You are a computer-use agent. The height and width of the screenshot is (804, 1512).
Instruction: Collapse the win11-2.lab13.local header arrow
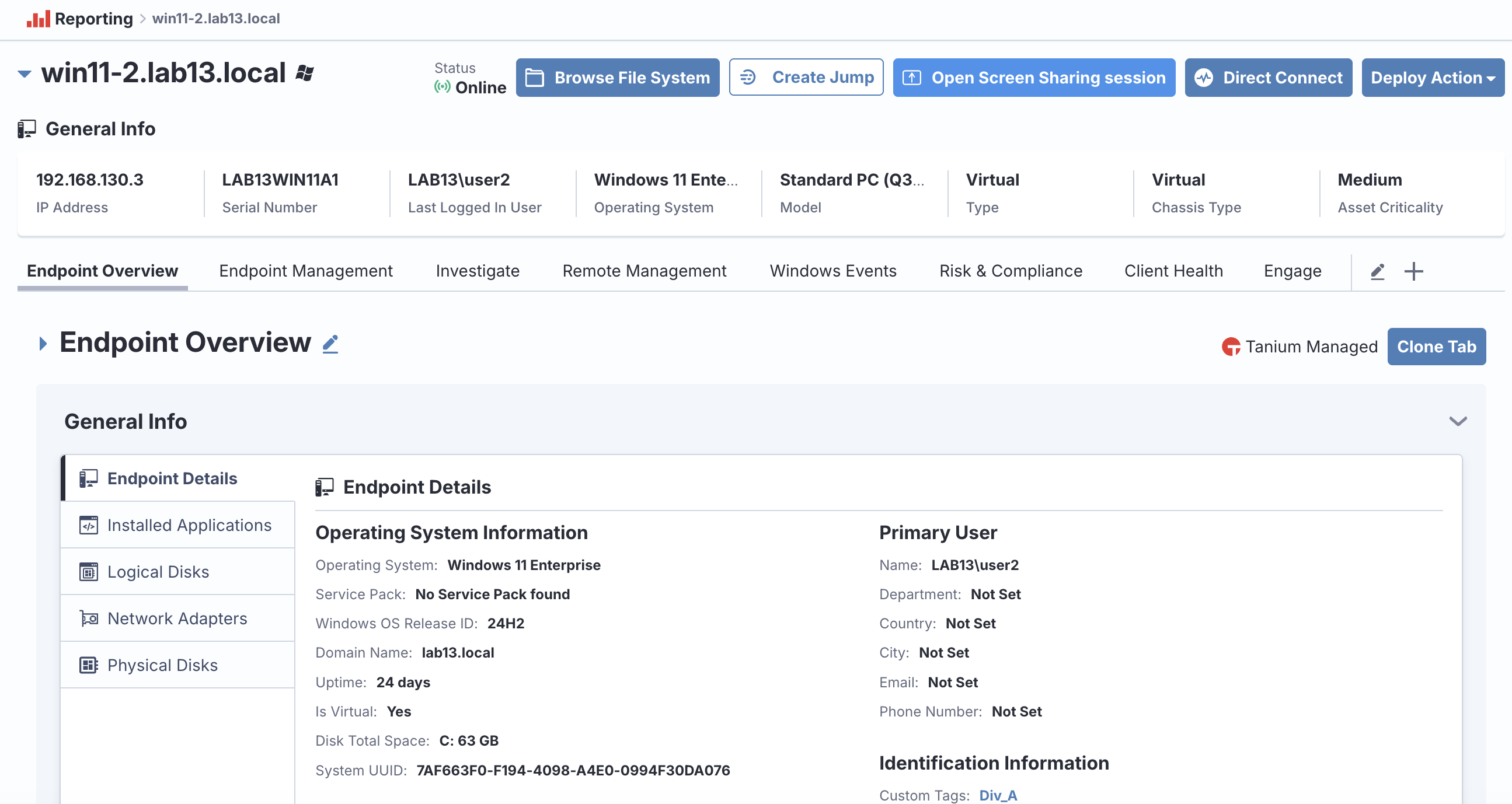pyautogui.click(x=25, y=74)
